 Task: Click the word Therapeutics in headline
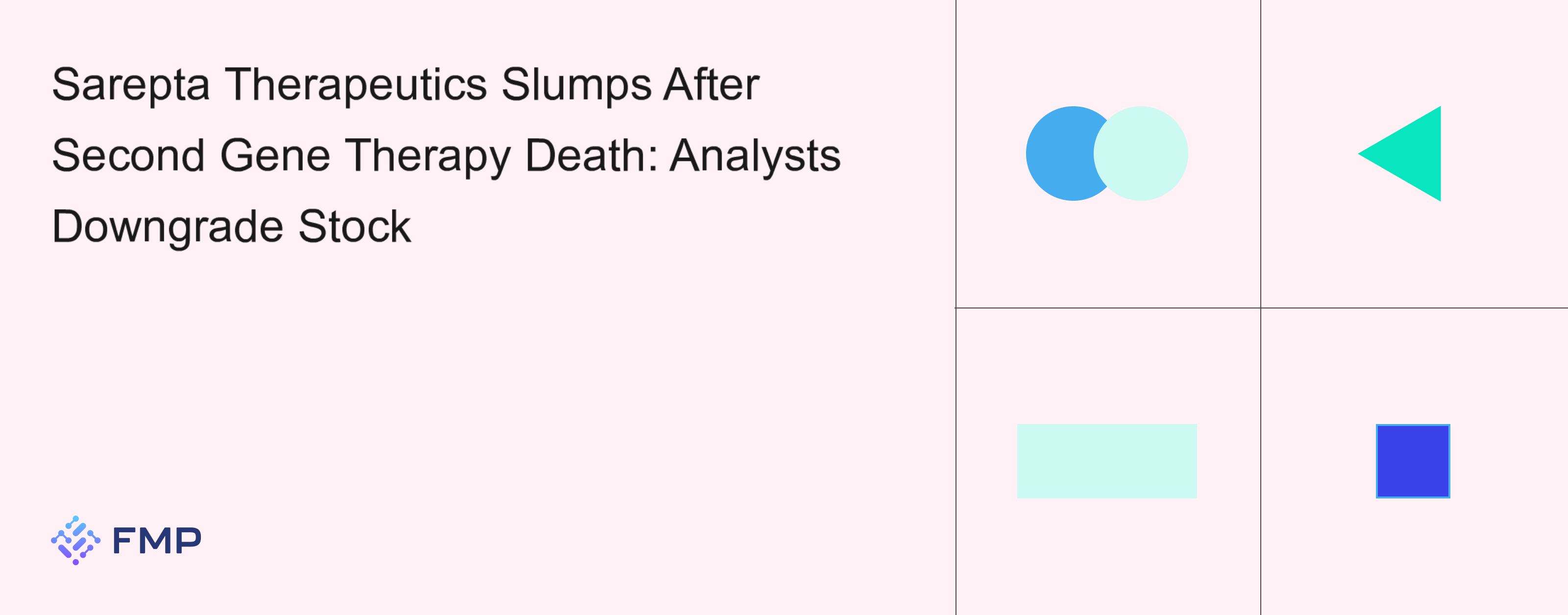pos(356,85)
